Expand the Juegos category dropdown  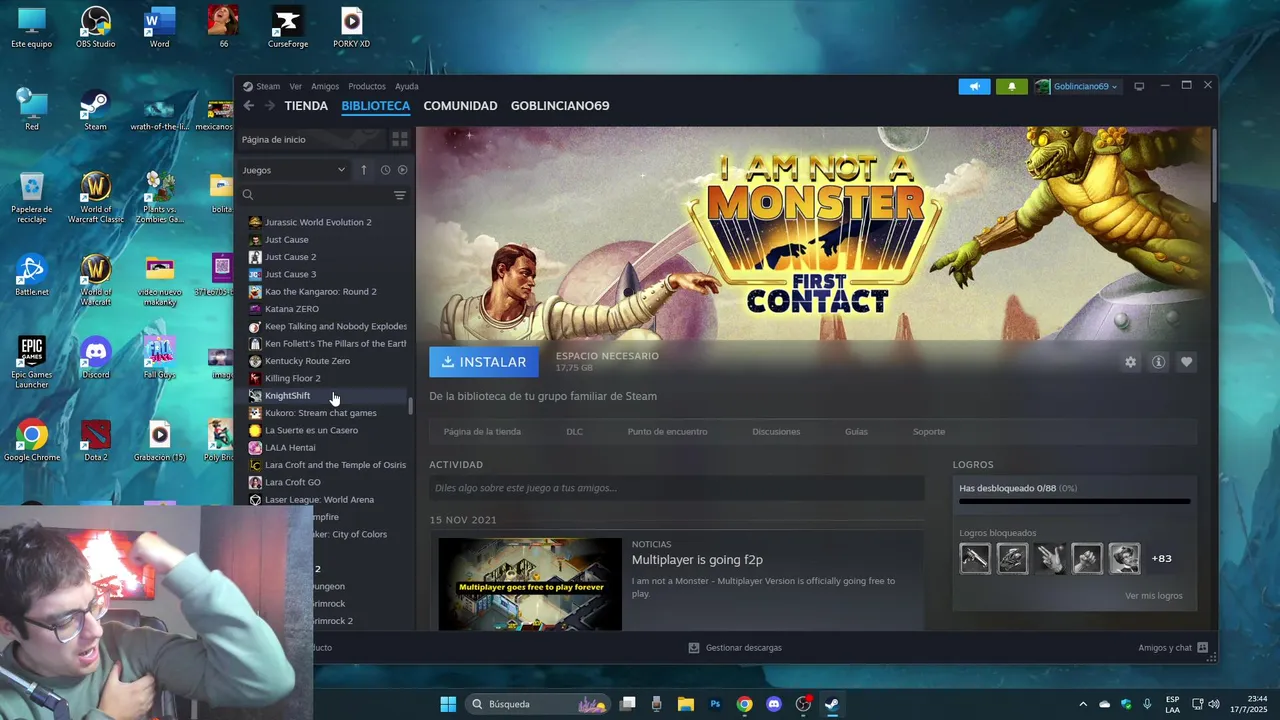click(x=294, y=170)
